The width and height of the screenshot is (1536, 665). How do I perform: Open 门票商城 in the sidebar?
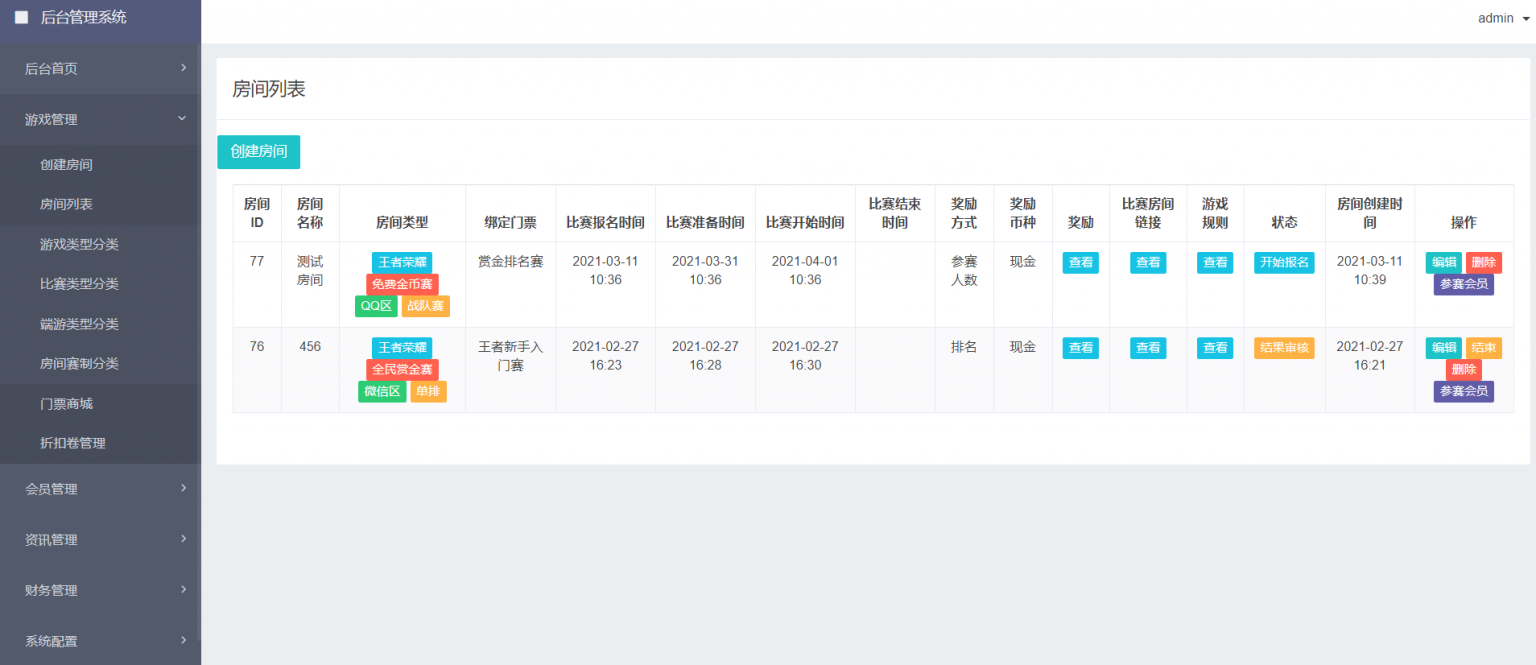(x=66, y=404)
